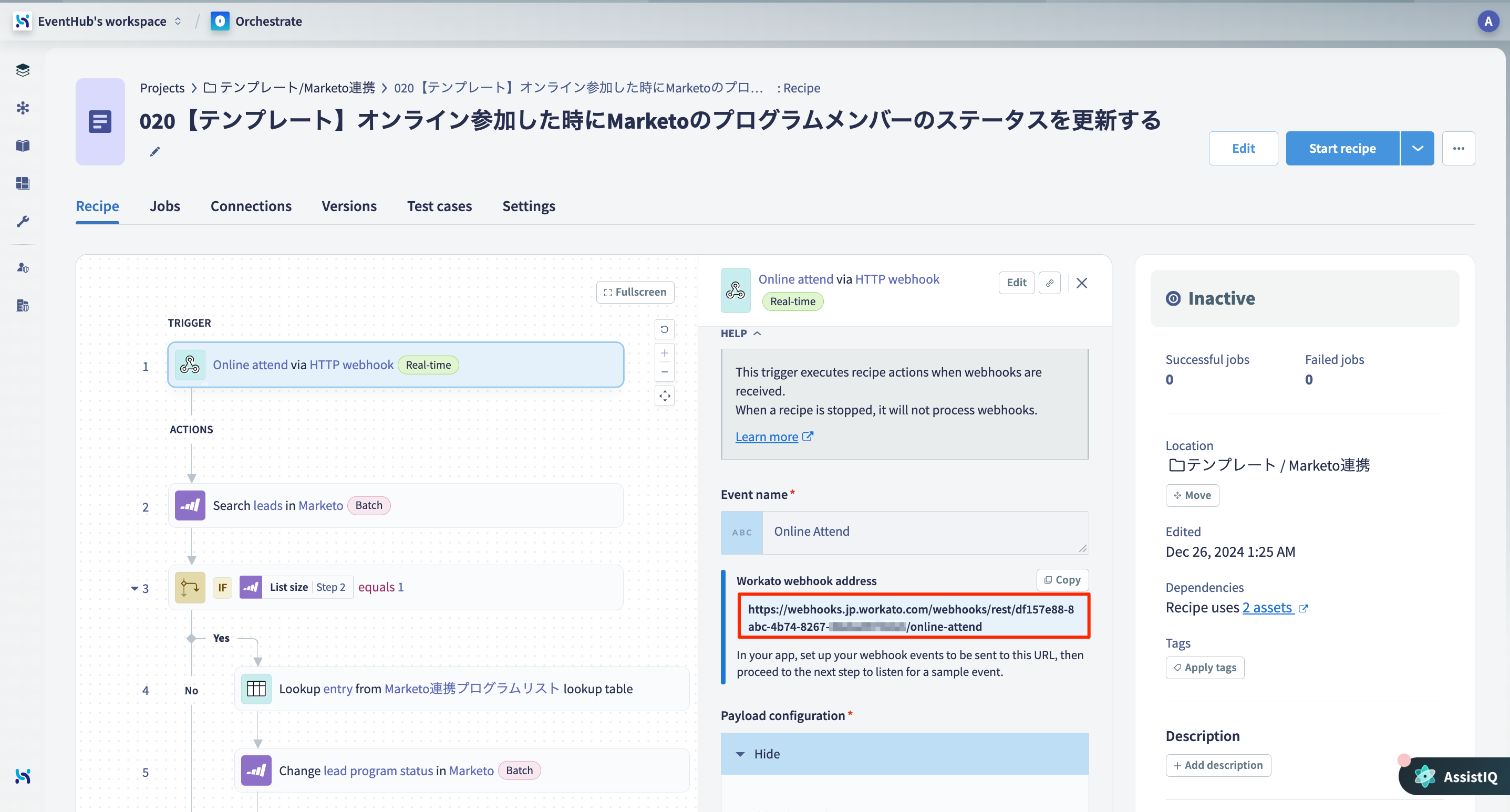Select the Lookup entry from lookup table step
1510x812 pixels.
462,689
